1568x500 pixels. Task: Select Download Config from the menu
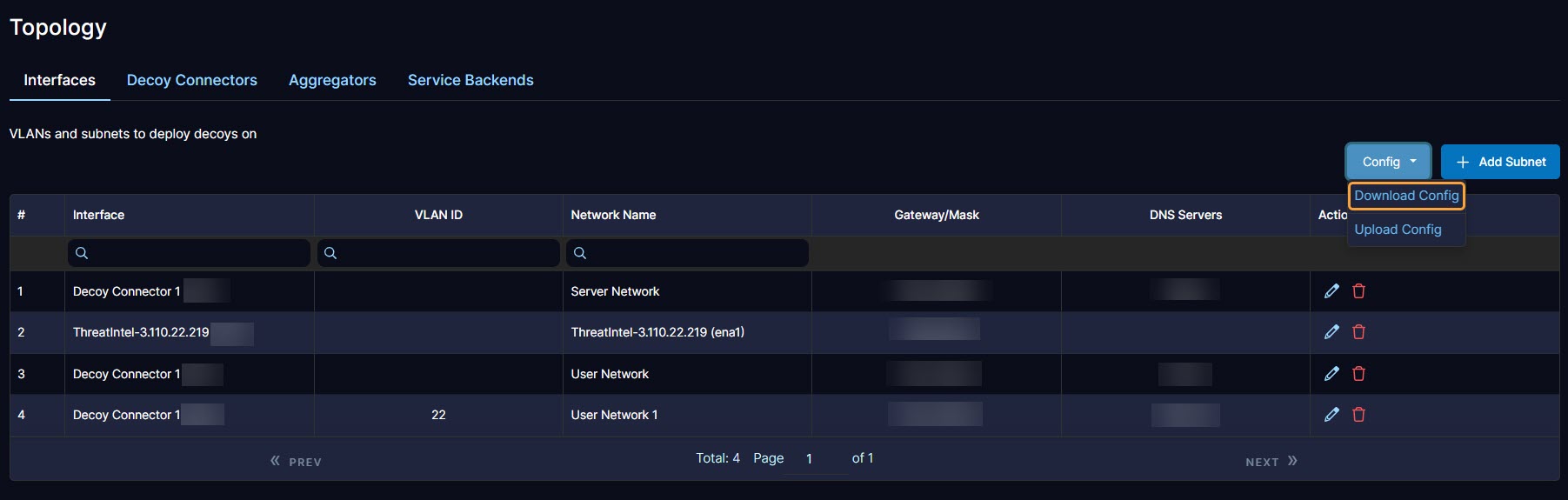(x=1405, y=196)
